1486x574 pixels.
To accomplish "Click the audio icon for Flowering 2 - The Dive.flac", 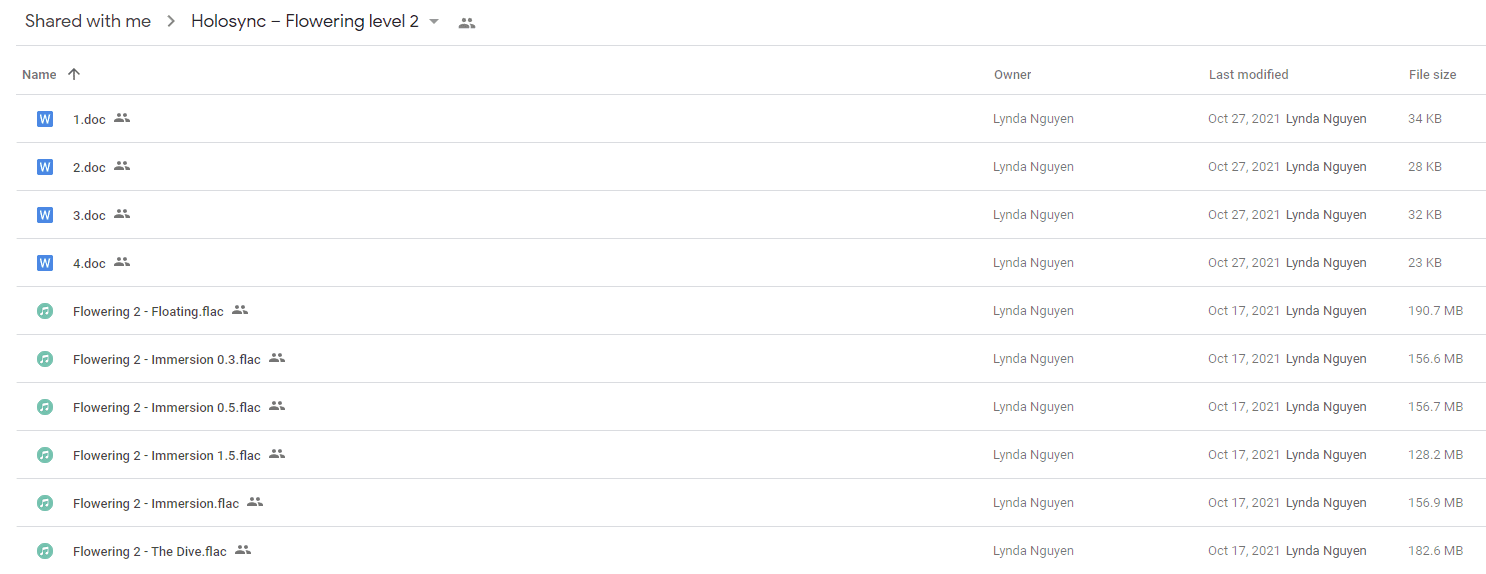I will coord(44,551).
